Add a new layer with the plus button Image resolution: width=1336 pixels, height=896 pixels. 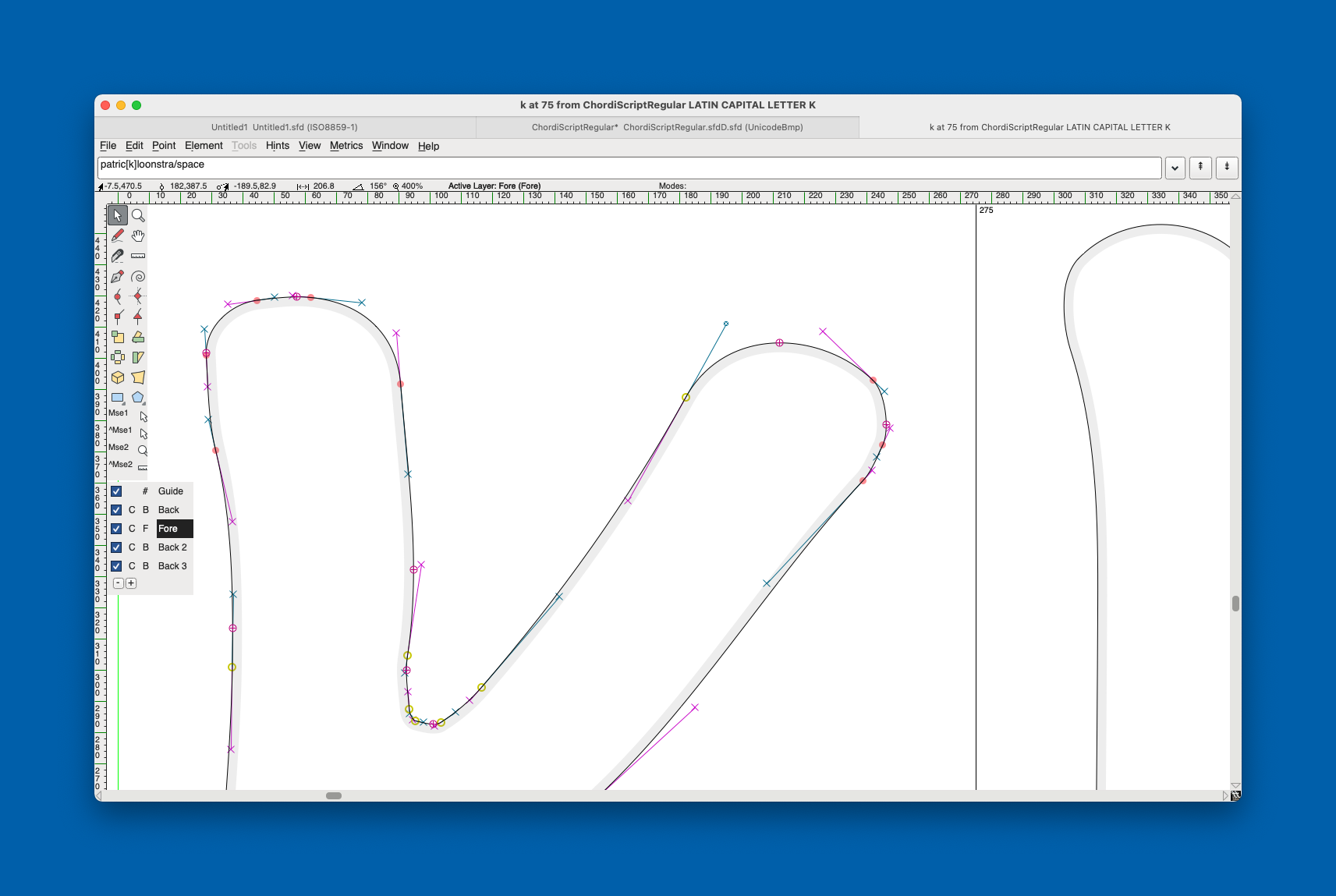[x=131, y=583]
